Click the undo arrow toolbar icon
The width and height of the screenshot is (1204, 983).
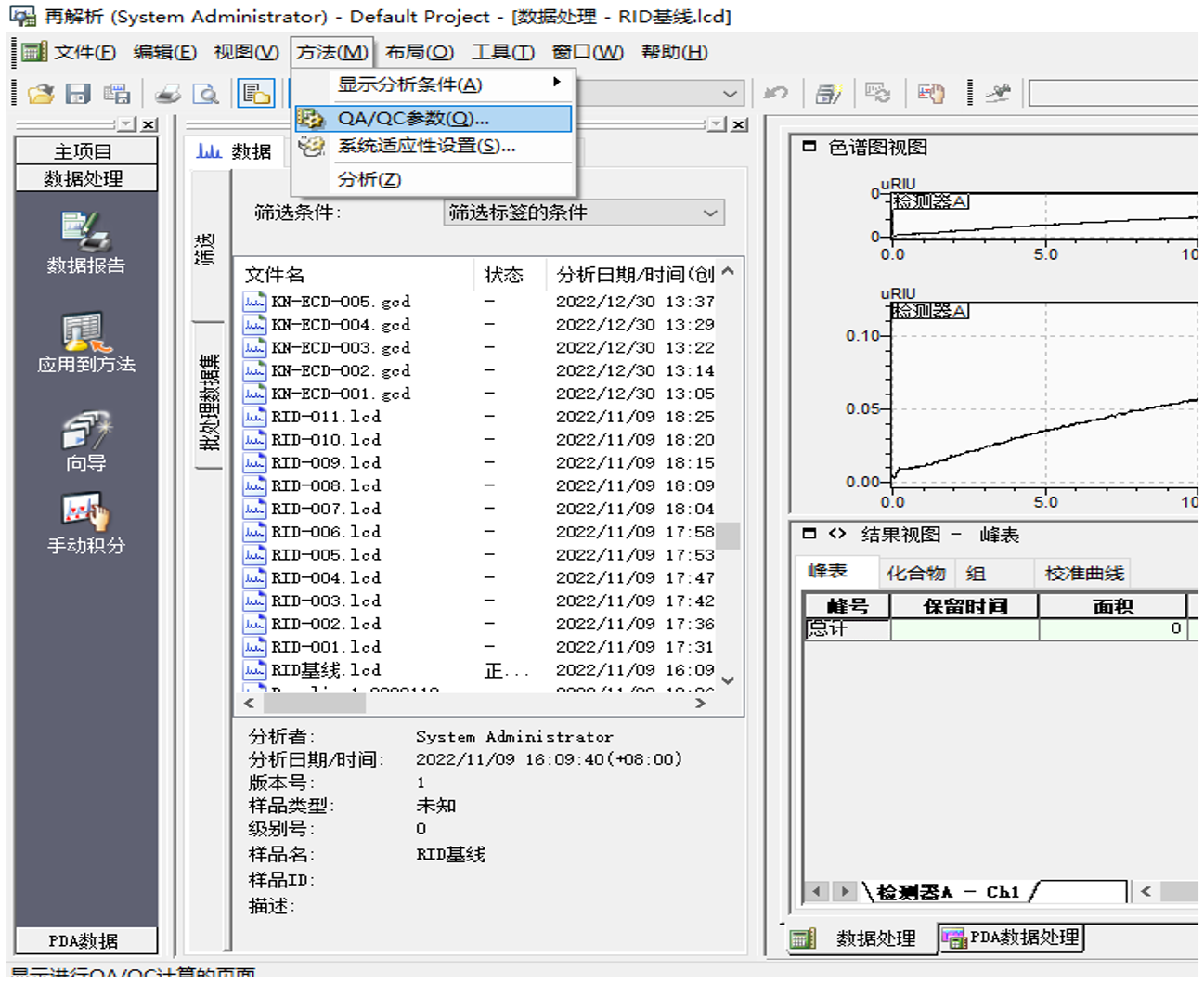click(776, 94)
